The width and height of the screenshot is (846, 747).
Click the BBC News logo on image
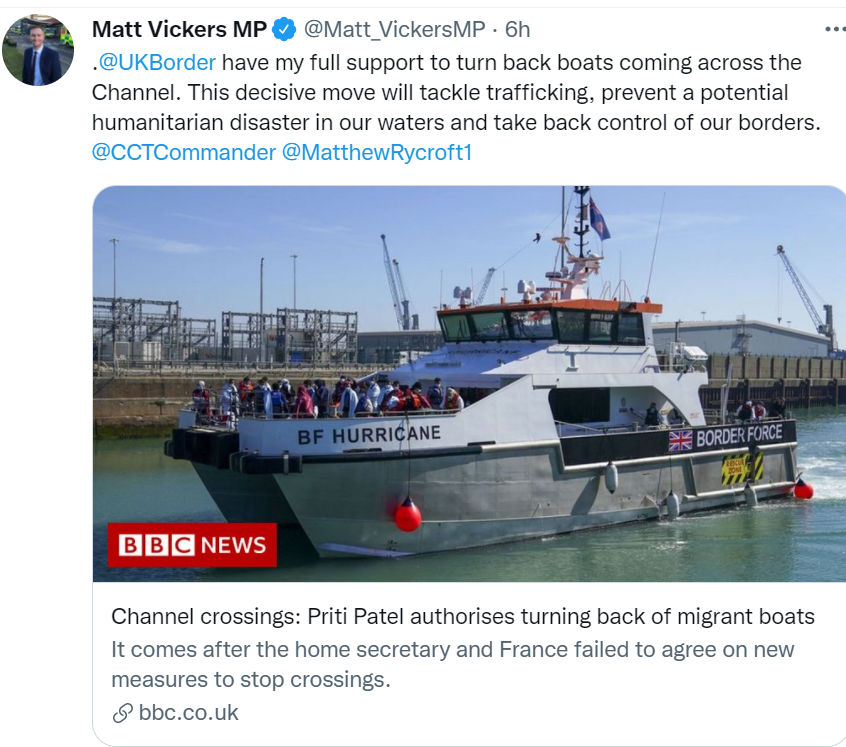tap(192, 545)
